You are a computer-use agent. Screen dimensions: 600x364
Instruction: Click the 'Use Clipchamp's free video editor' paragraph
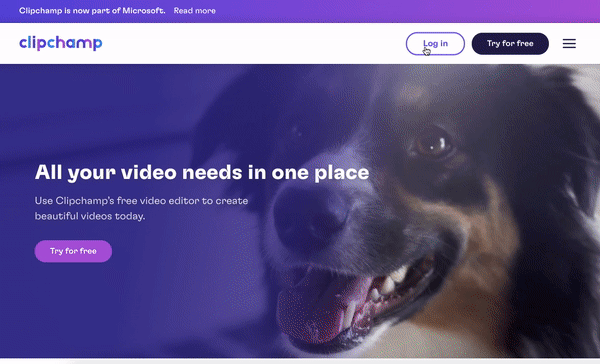(x=141, y=208)
